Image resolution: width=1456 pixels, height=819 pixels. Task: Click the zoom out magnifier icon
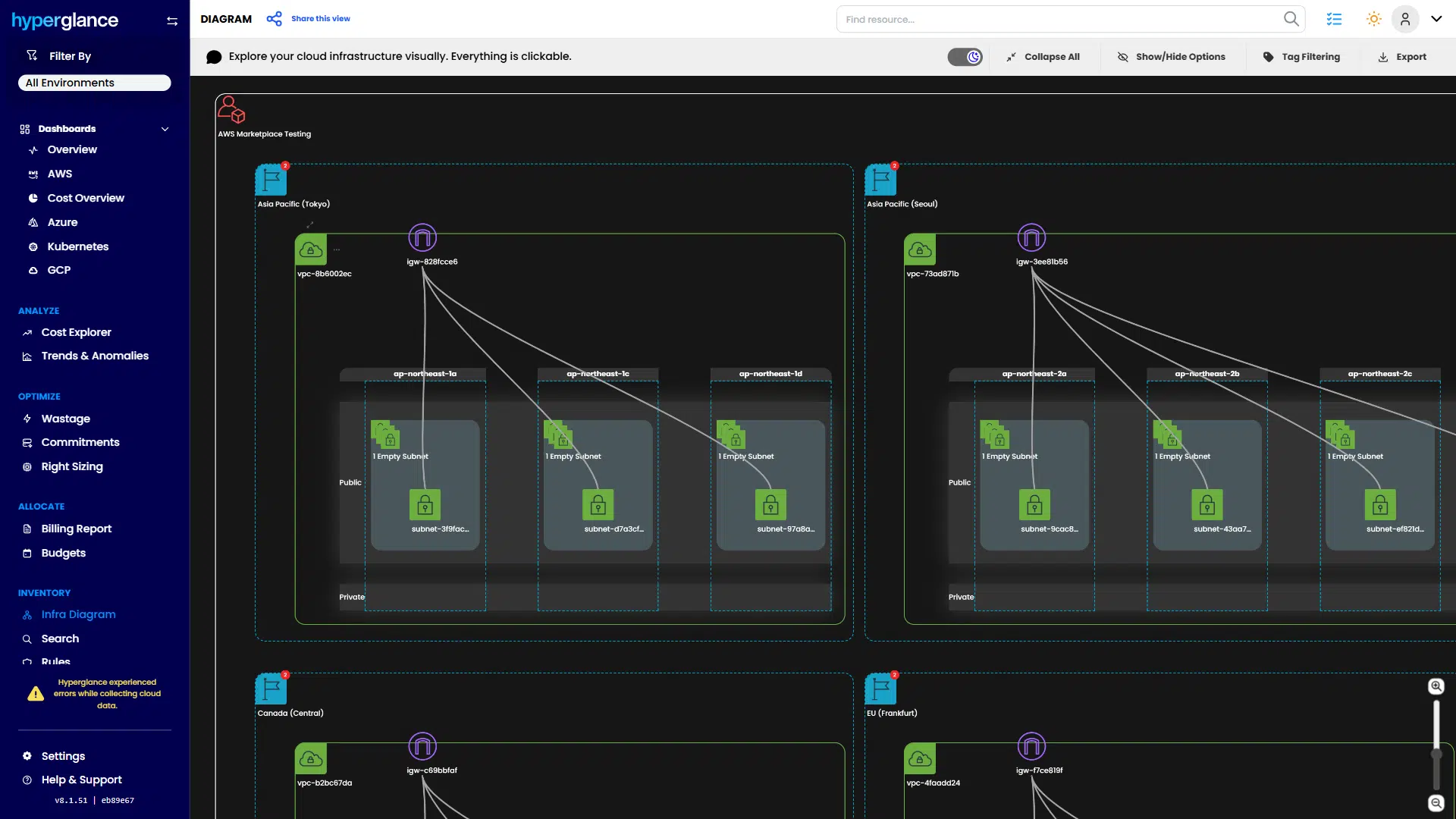point(1436,803)
